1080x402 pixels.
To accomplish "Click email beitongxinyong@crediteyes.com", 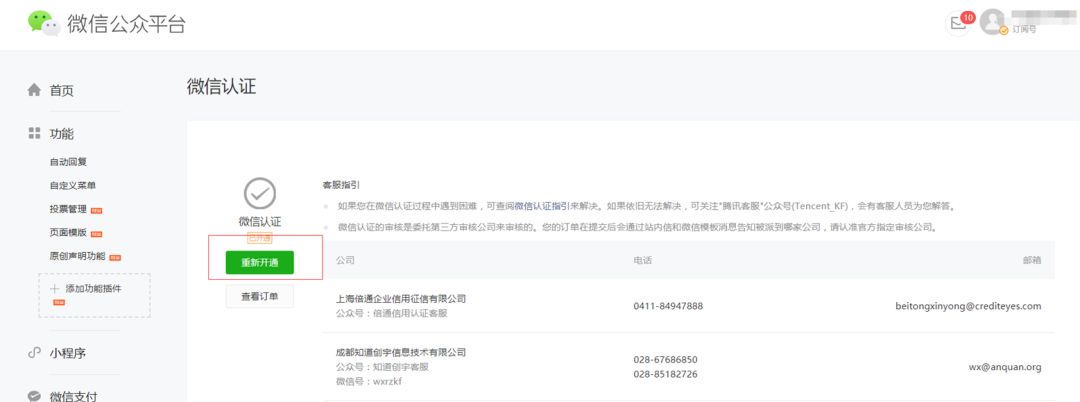I will point(968,306).
